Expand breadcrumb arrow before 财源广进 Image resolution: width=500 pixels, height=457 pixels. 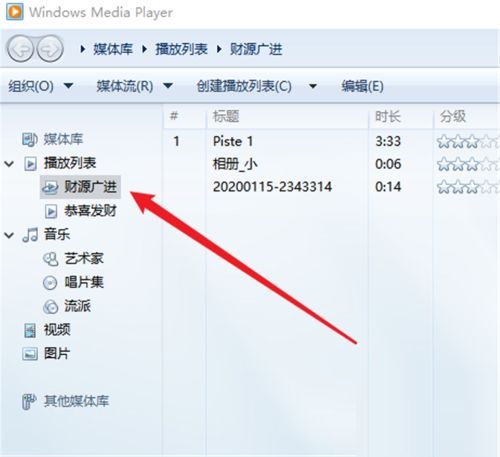click(219, 49)
